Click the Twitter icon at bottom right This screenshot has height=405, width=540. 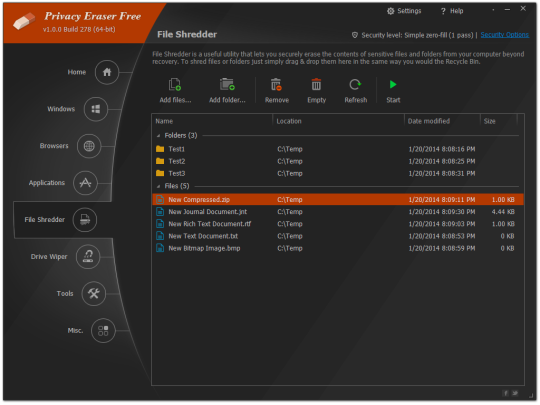(x=515, y=393)
